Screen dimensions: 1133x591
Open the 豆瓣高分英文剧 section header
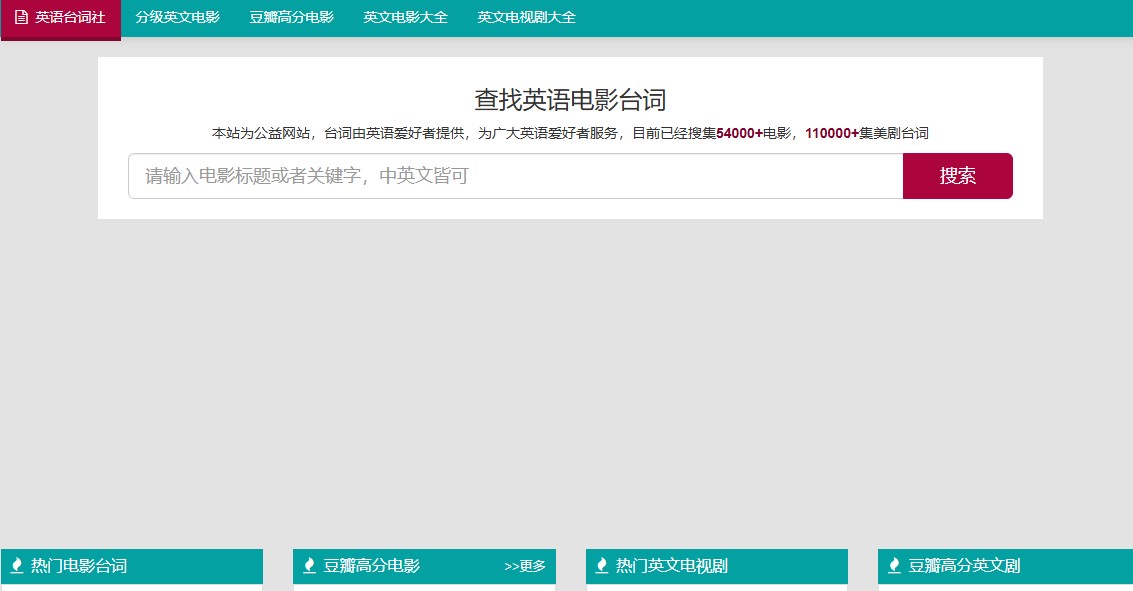pyautogui.click(x=962, y=566)
